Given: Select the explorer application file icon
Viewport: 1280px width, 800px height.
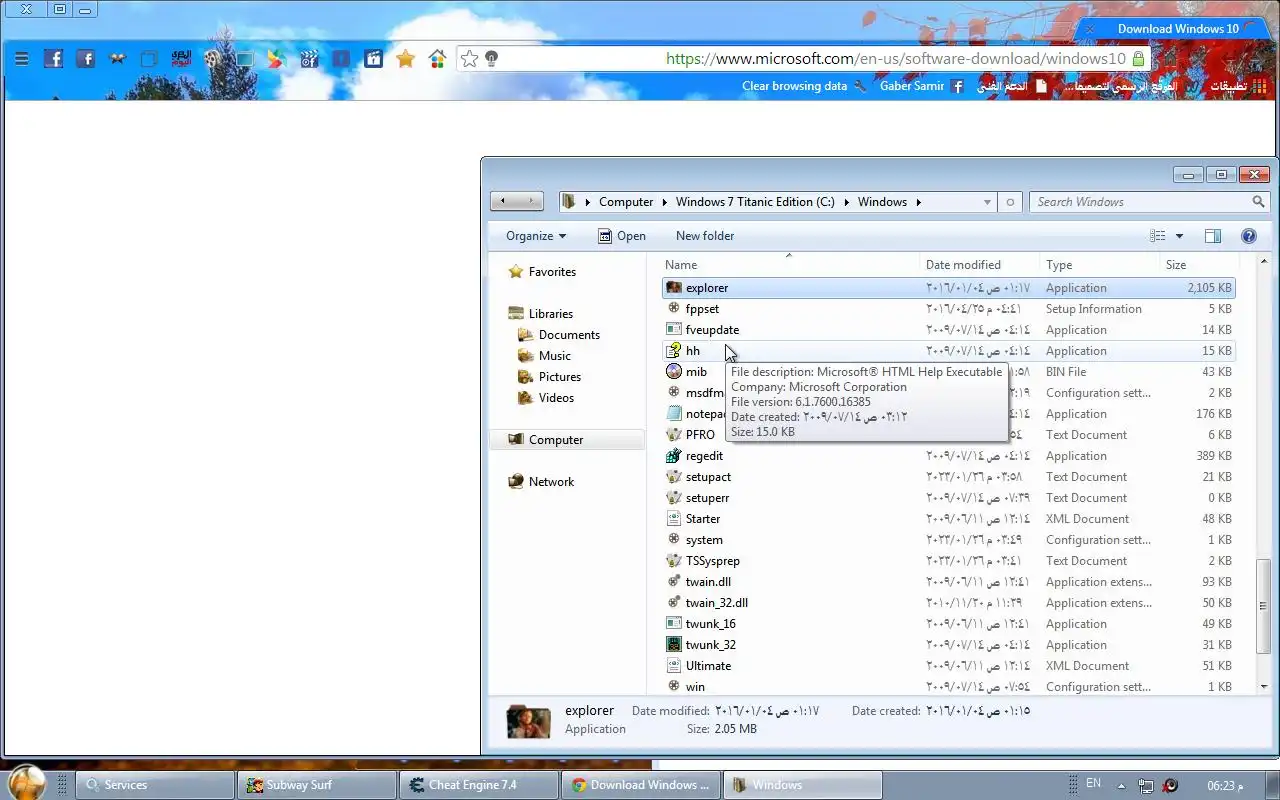Looking at the screenshot, I should tap(674, 288).
